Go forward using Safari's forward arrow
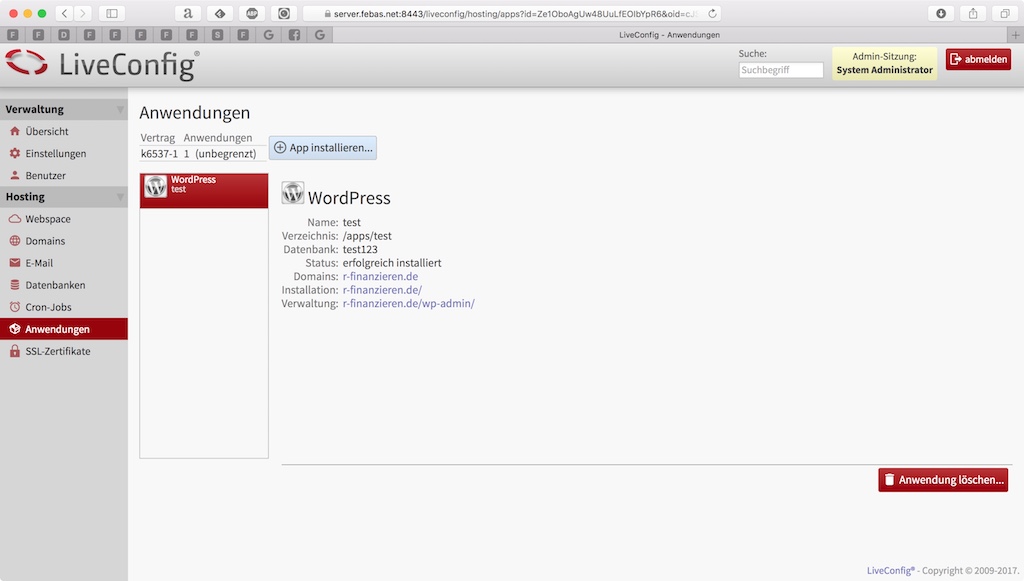 (82, 13)
